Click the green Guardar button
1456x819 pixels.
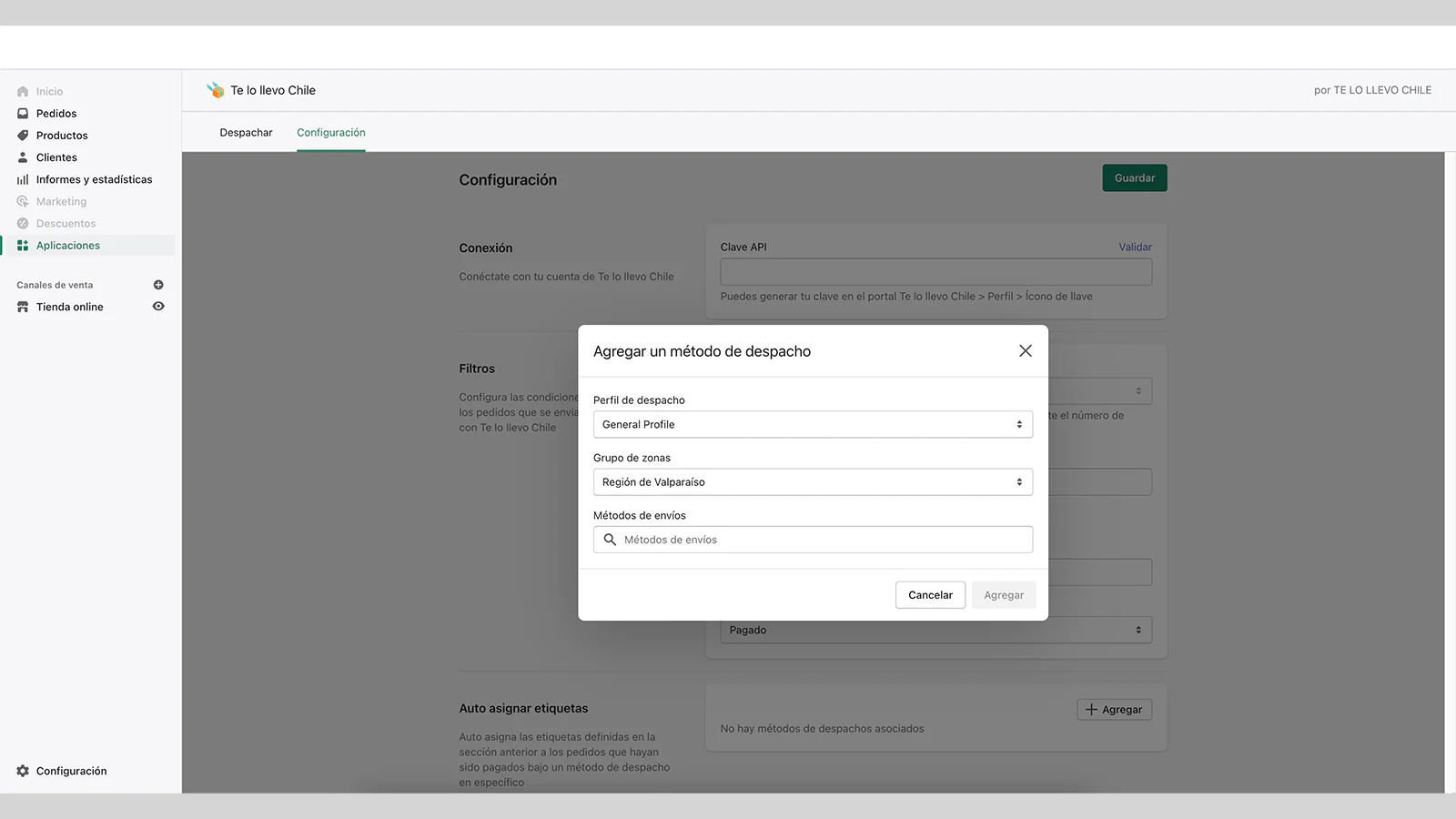click(1134, 178)
